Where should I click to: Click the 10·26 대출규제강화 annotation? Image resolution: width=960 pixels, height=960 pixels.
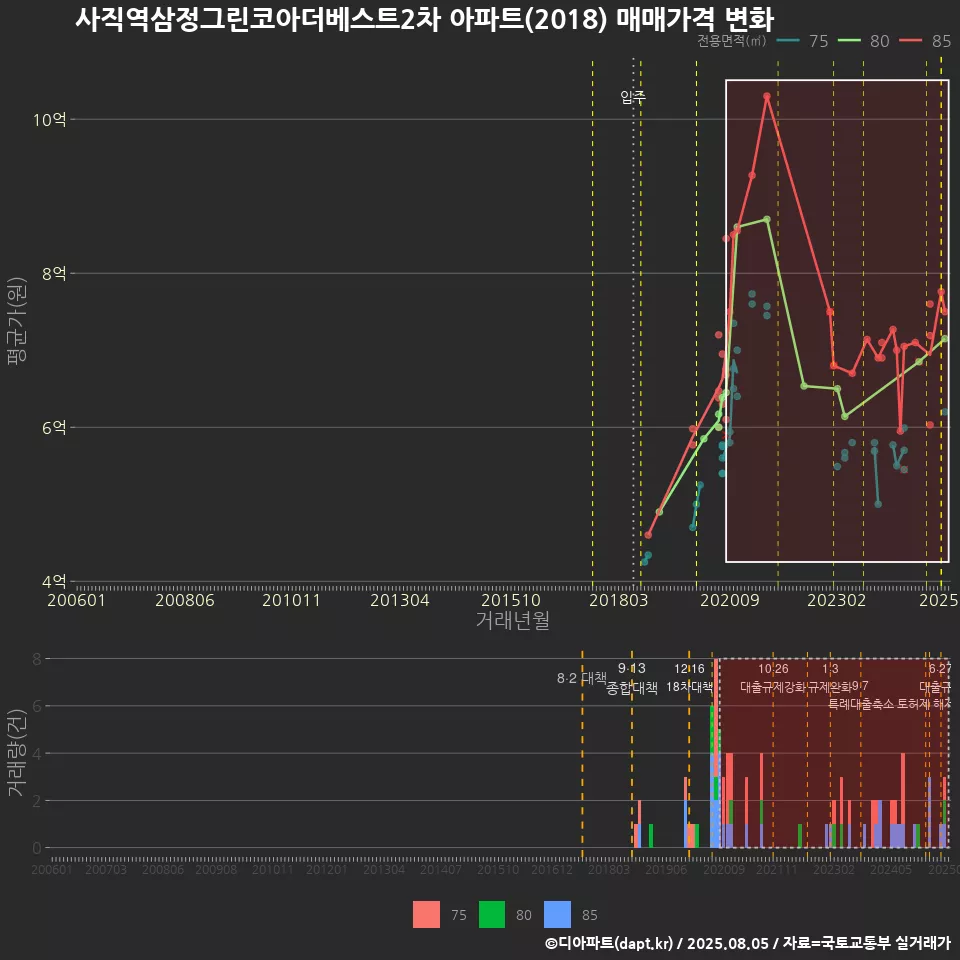tap(773, 678)
